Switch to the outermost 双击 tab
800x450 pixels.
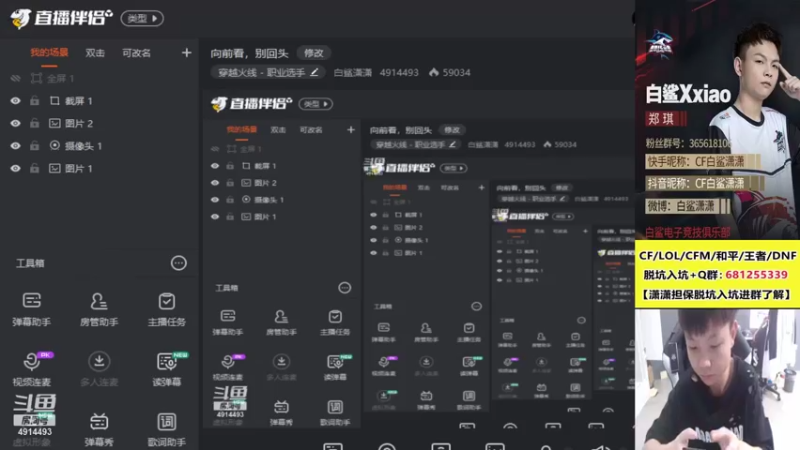pyautogui.click(x=95, y=53)
